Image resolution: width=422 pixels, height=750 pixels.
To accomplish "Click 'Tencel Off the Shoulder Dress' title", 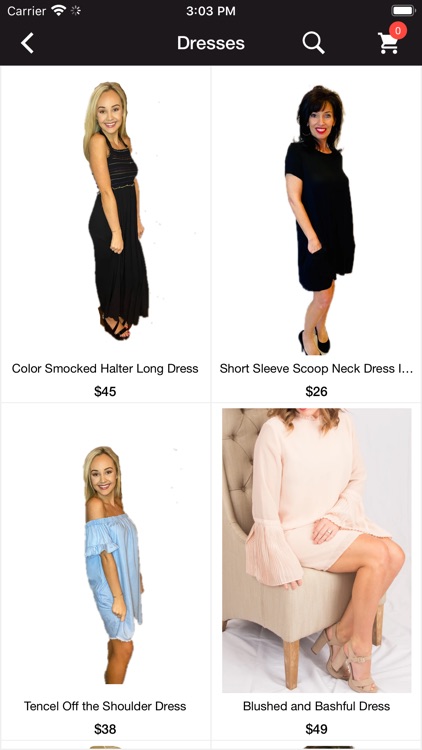I will click(105, 706).
